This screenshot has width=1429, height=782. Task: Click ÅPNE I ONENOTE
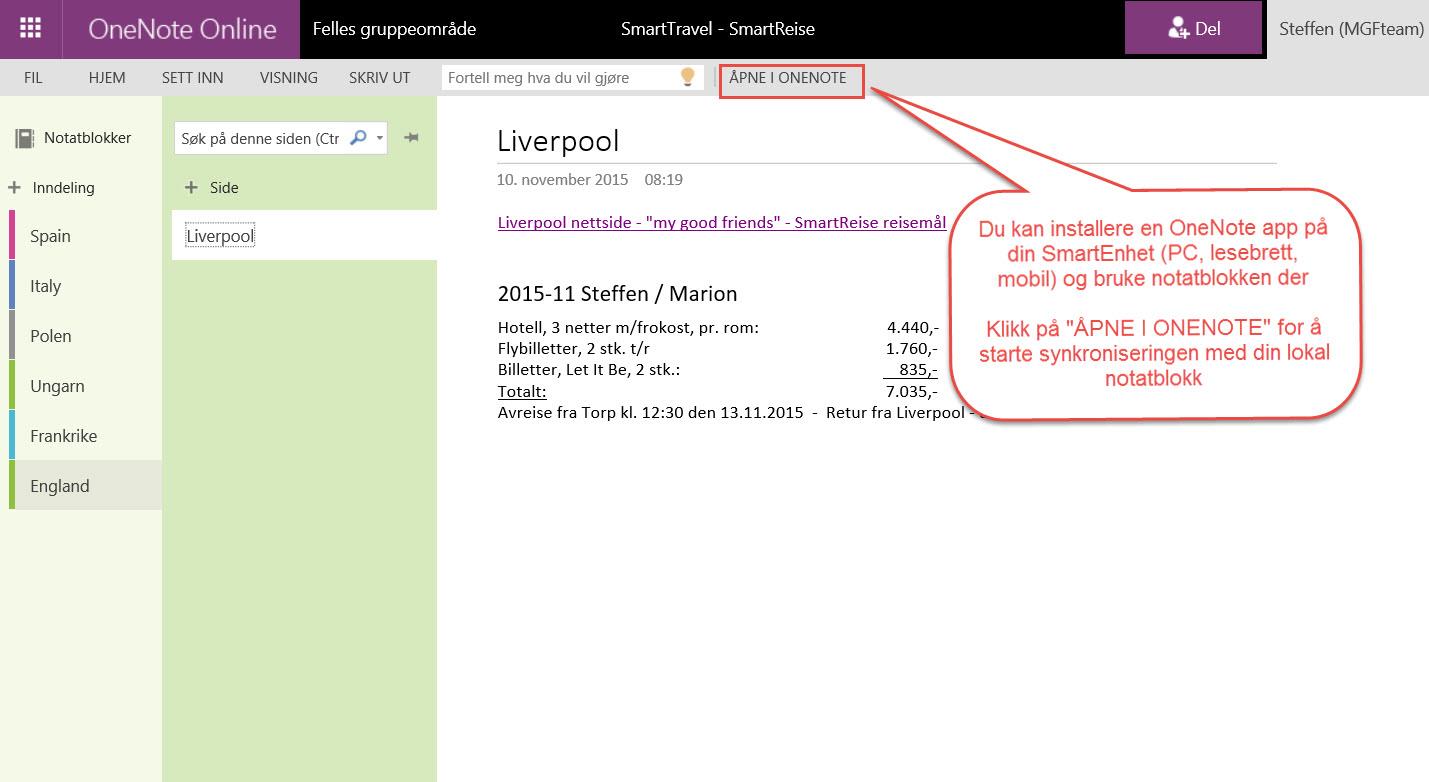(788, 77)
